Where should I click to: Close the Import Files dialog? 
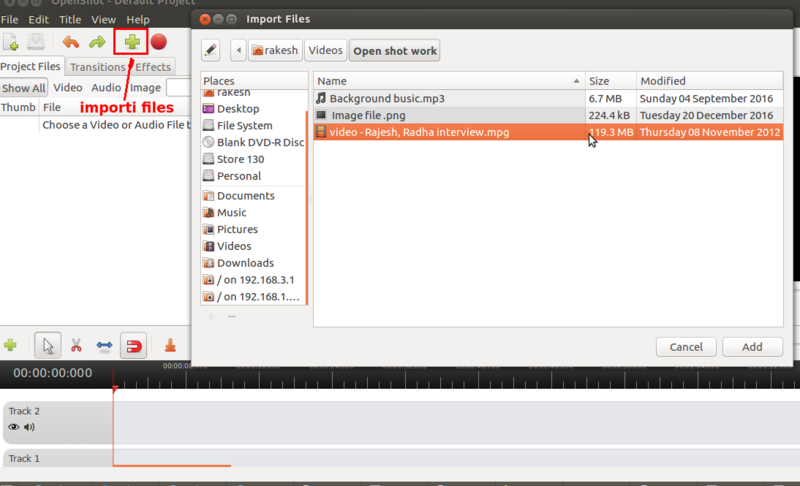[205, 19]
